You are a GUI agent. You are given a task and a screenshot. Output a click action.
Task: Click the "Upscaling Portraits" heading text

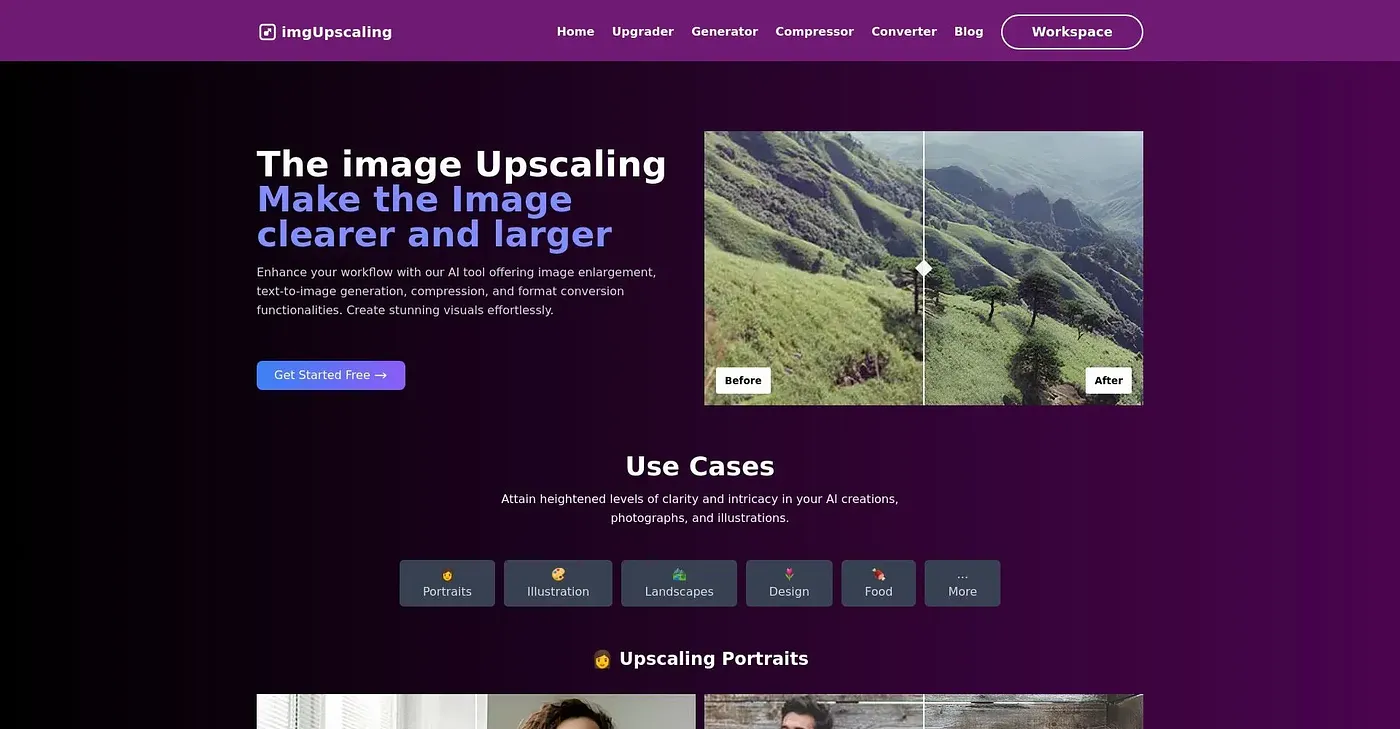coord(714,659)
